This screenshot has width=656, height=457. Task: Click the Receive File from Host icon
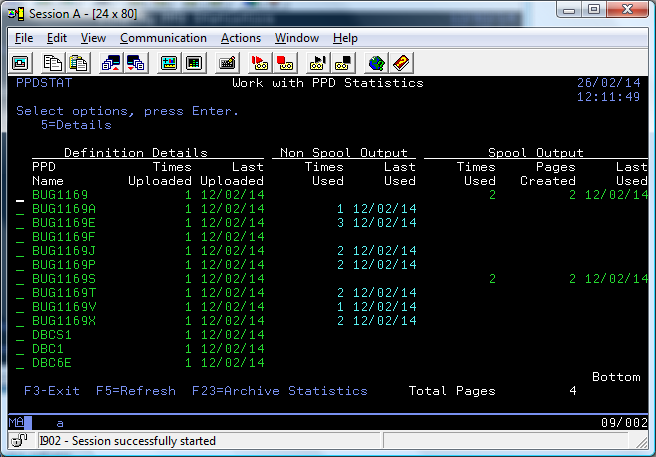(134, 63)
